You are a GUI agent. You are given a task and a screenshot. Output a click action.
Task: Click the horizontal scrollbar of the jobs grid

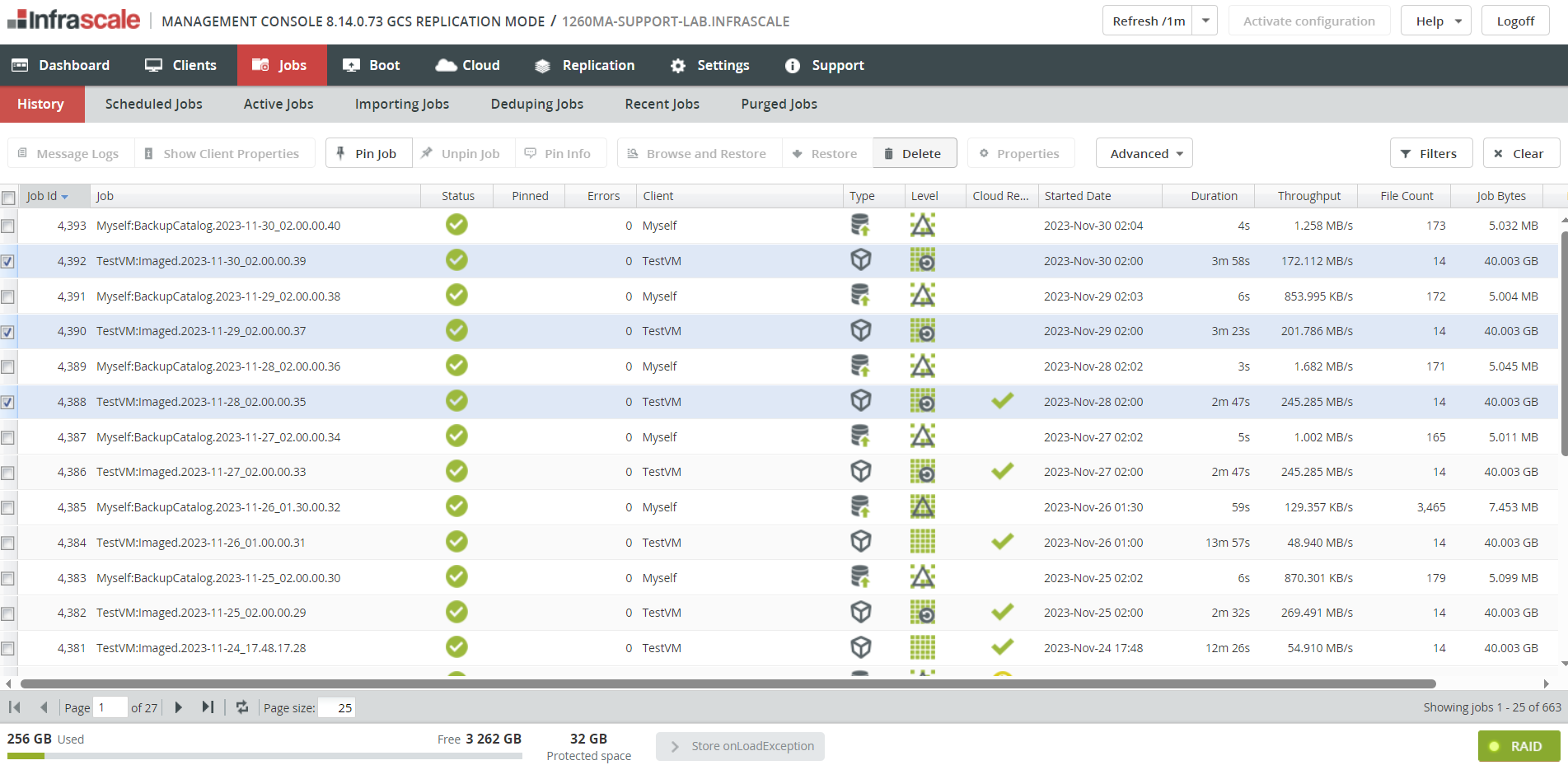pos(728,683)
